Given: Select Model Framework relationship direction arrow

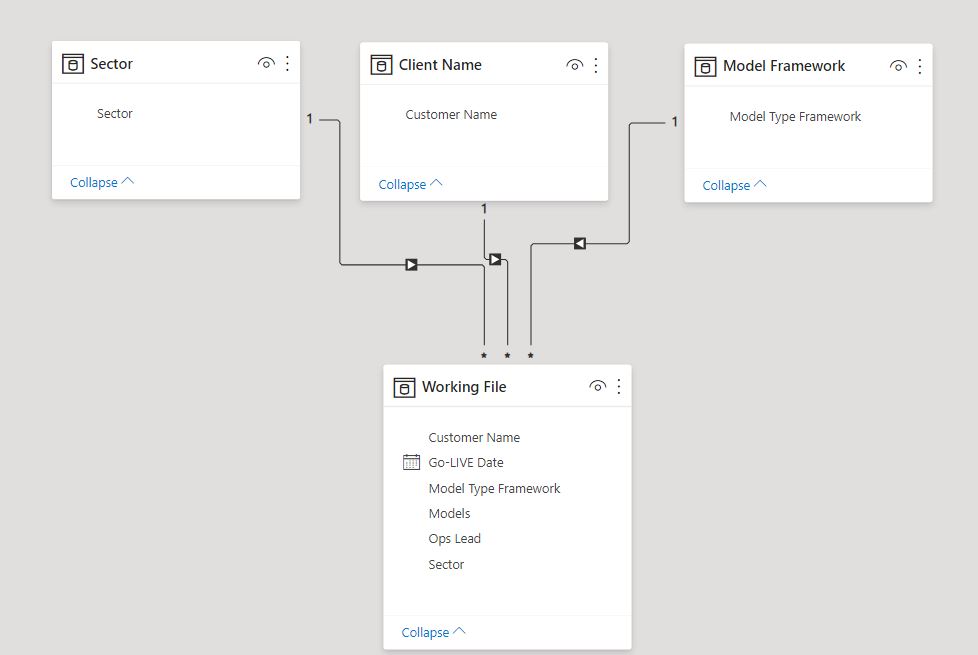Looking at the screenshot, I should [579, 243].
